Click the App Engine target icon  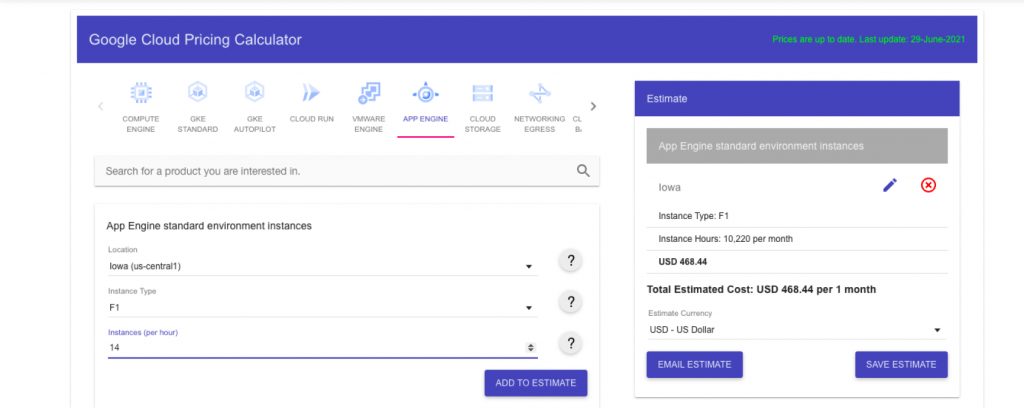(x=425, y=93)
